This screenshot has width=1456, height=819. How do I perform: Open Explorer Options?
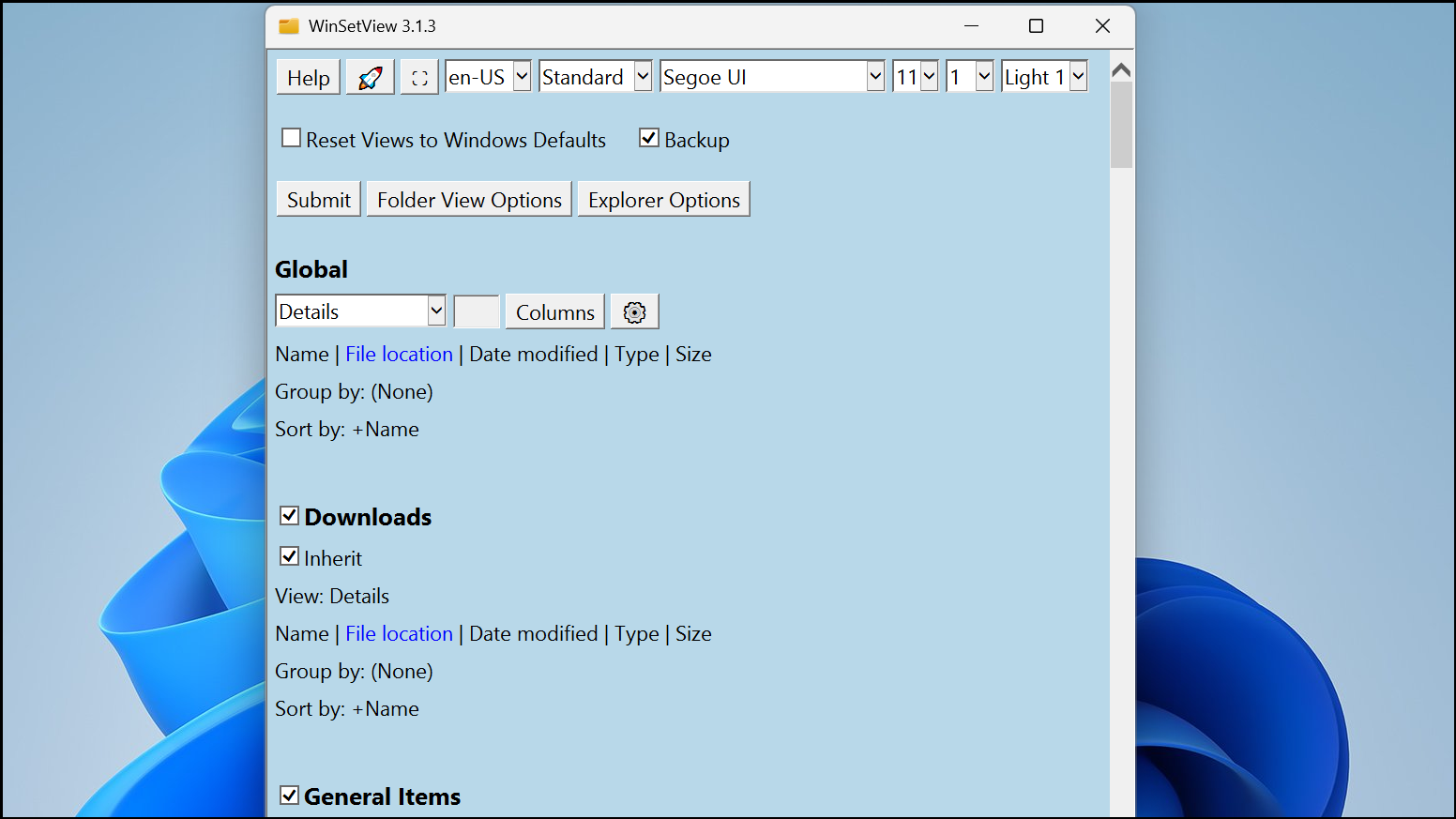pyautogui.click(x=664, y=200)
